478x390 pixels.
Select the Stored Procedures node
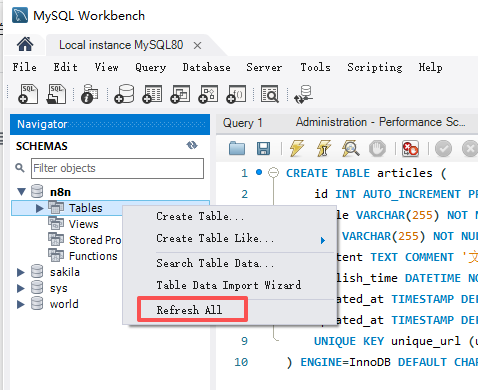tap(95, 240)
